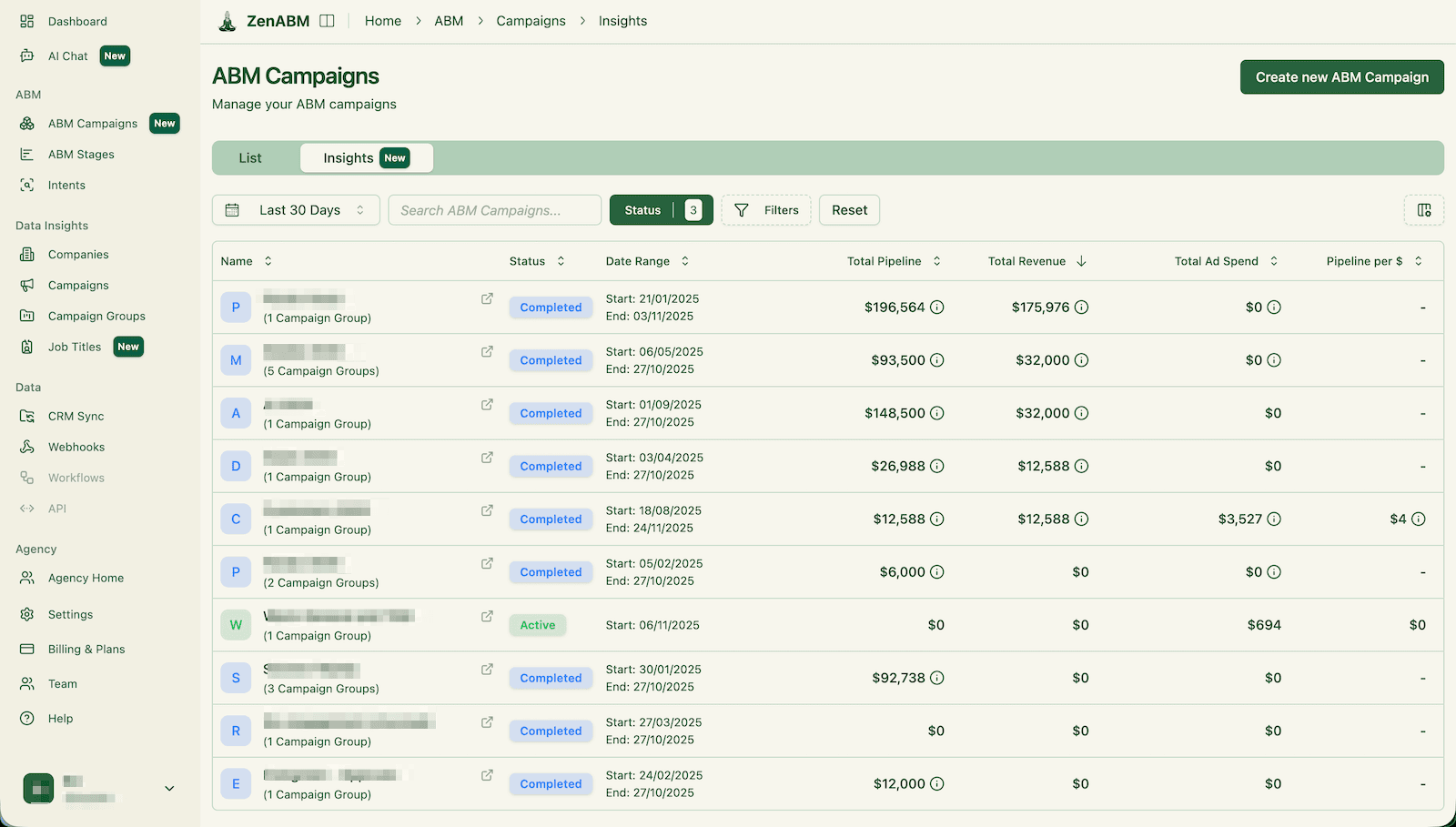Open the Intents page

(66, 185)
